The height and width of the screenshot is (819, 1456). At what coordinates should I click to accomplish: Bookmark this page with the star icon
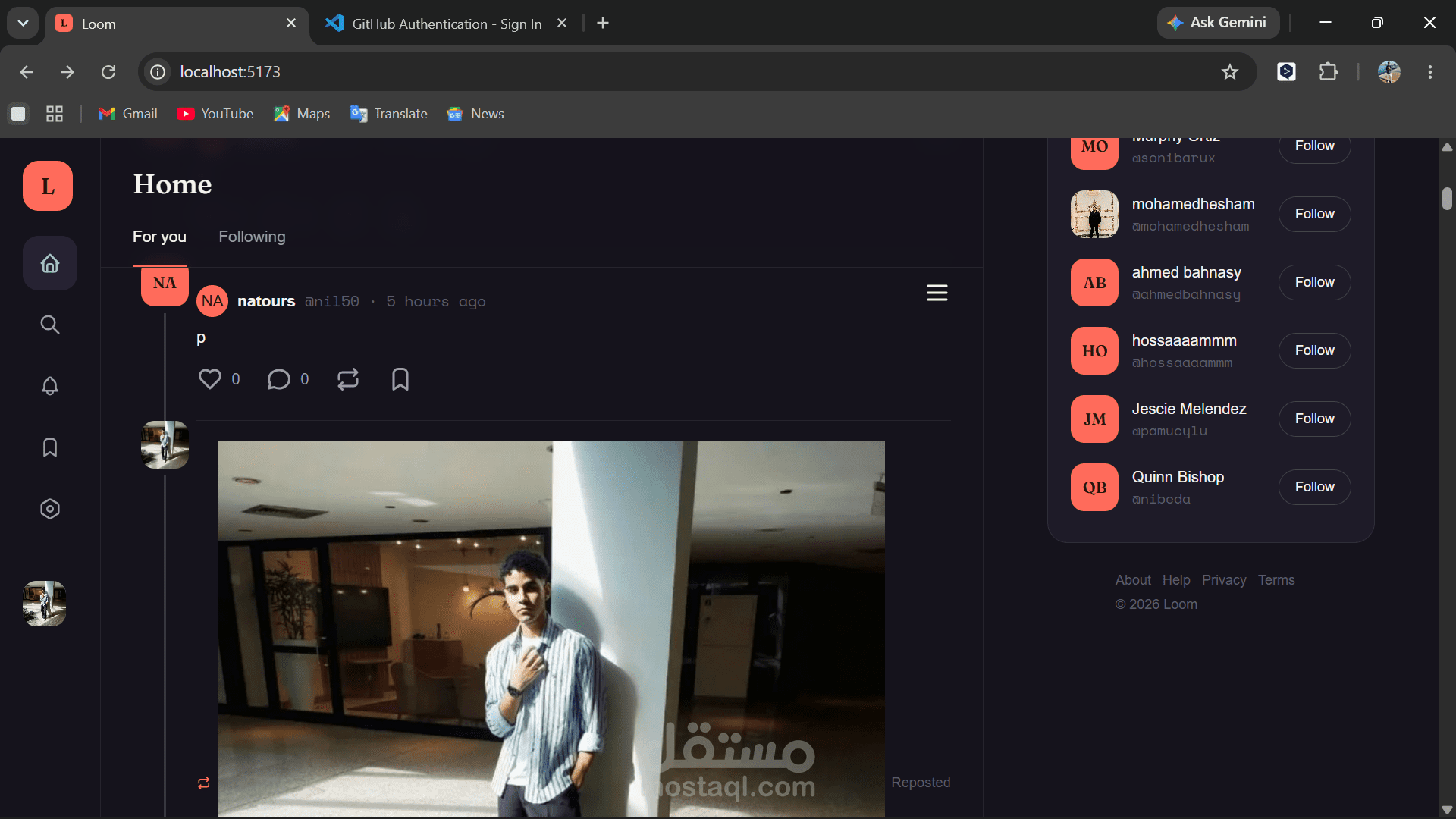click(x=1230, y=72)
